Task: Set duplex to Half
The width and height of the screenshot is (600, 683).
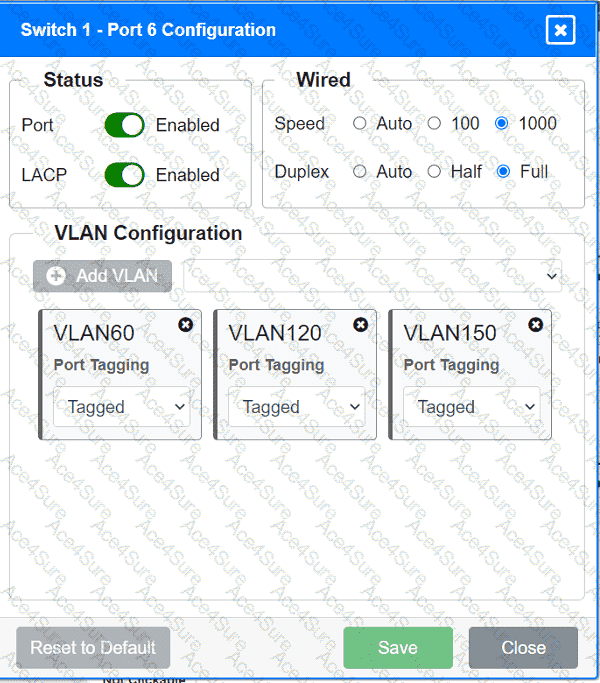Action: coord(434,172)
